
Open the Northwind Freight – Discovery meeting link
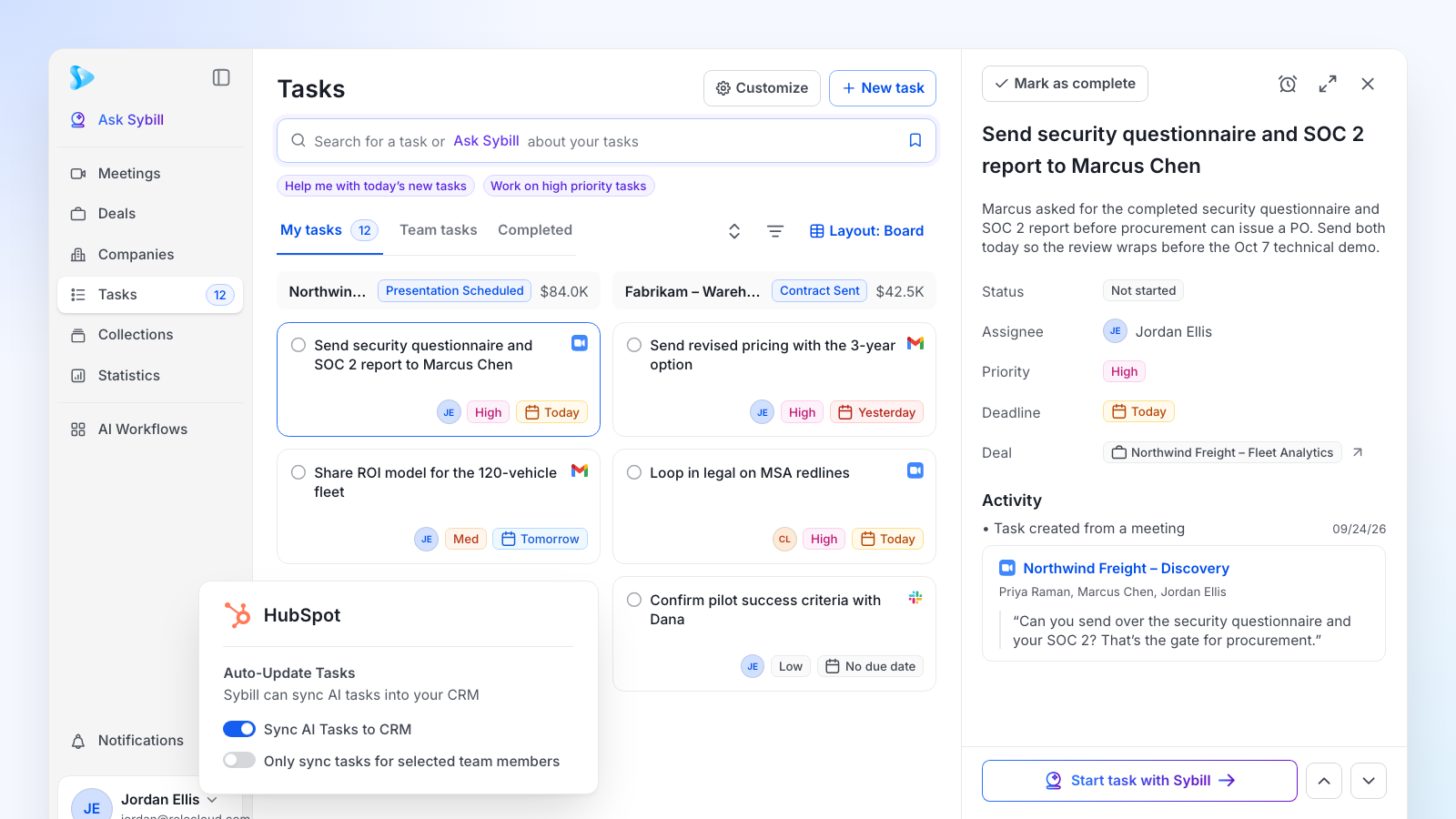[x=1126, y=568]
